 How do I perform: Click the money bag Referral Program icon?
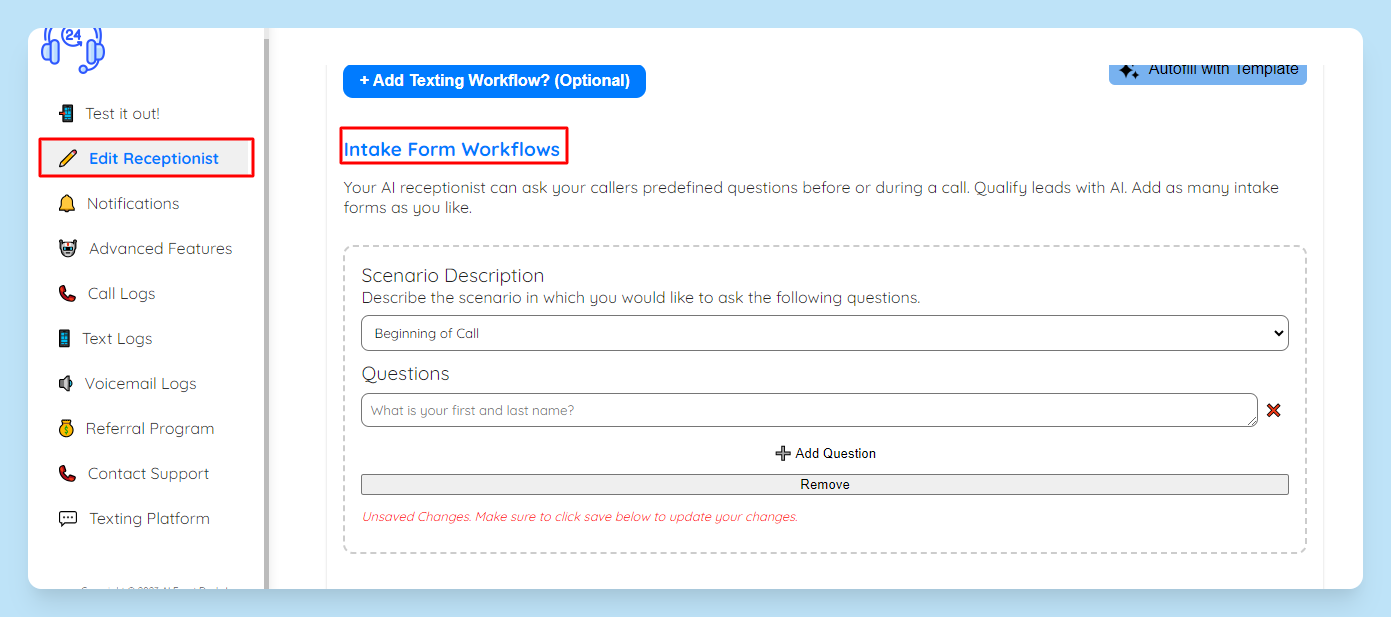click(x=66, y=428)
